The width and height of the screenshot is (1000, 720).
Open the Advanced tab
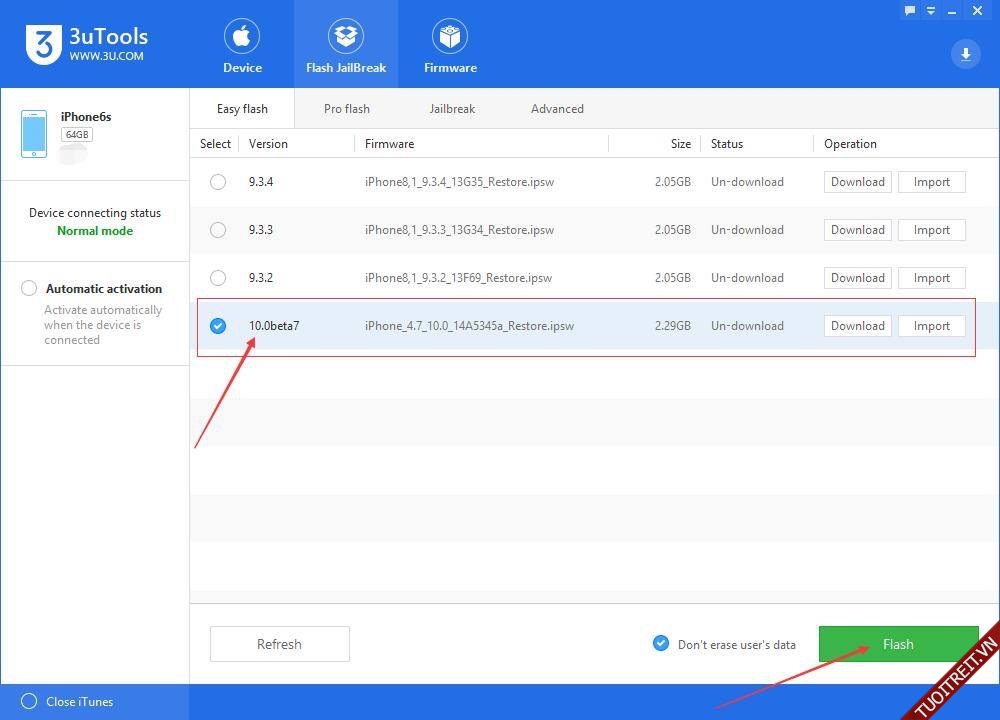point(557,109)
